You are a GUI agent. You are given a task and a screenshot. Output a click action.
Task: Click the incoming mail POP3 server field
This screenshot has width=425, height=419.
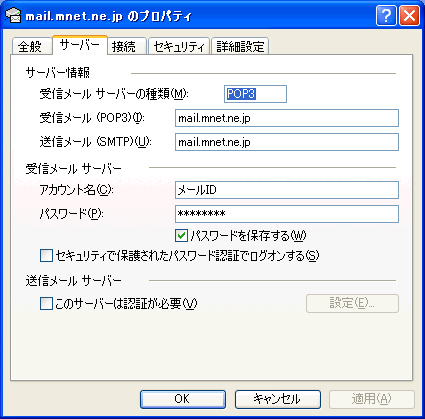coord(287,118)
